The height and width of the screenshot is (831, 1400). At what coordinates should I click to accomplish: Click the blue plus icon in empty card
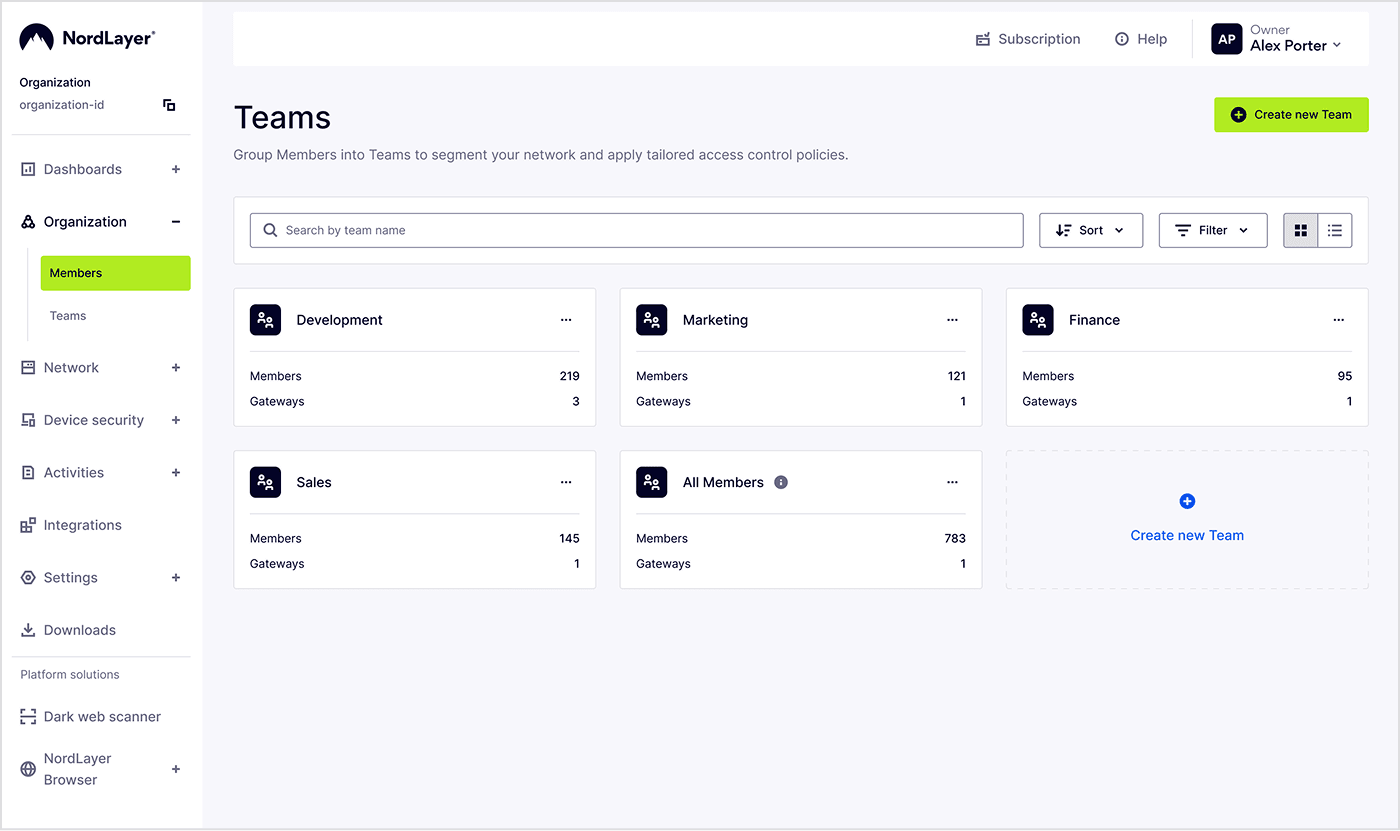(1187, 502)
